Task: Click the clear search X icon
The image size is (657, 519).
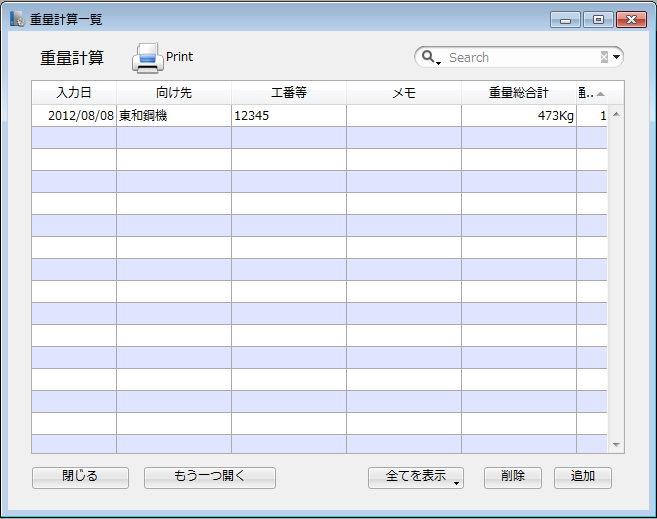Action: click(604, 57)
